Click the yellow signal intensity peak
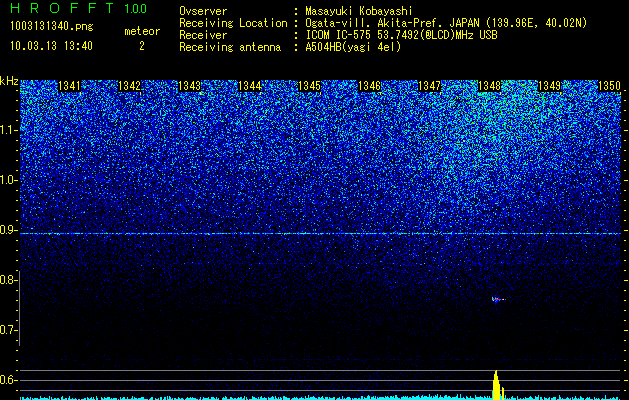629x400 pixels. tap(497, 385)
